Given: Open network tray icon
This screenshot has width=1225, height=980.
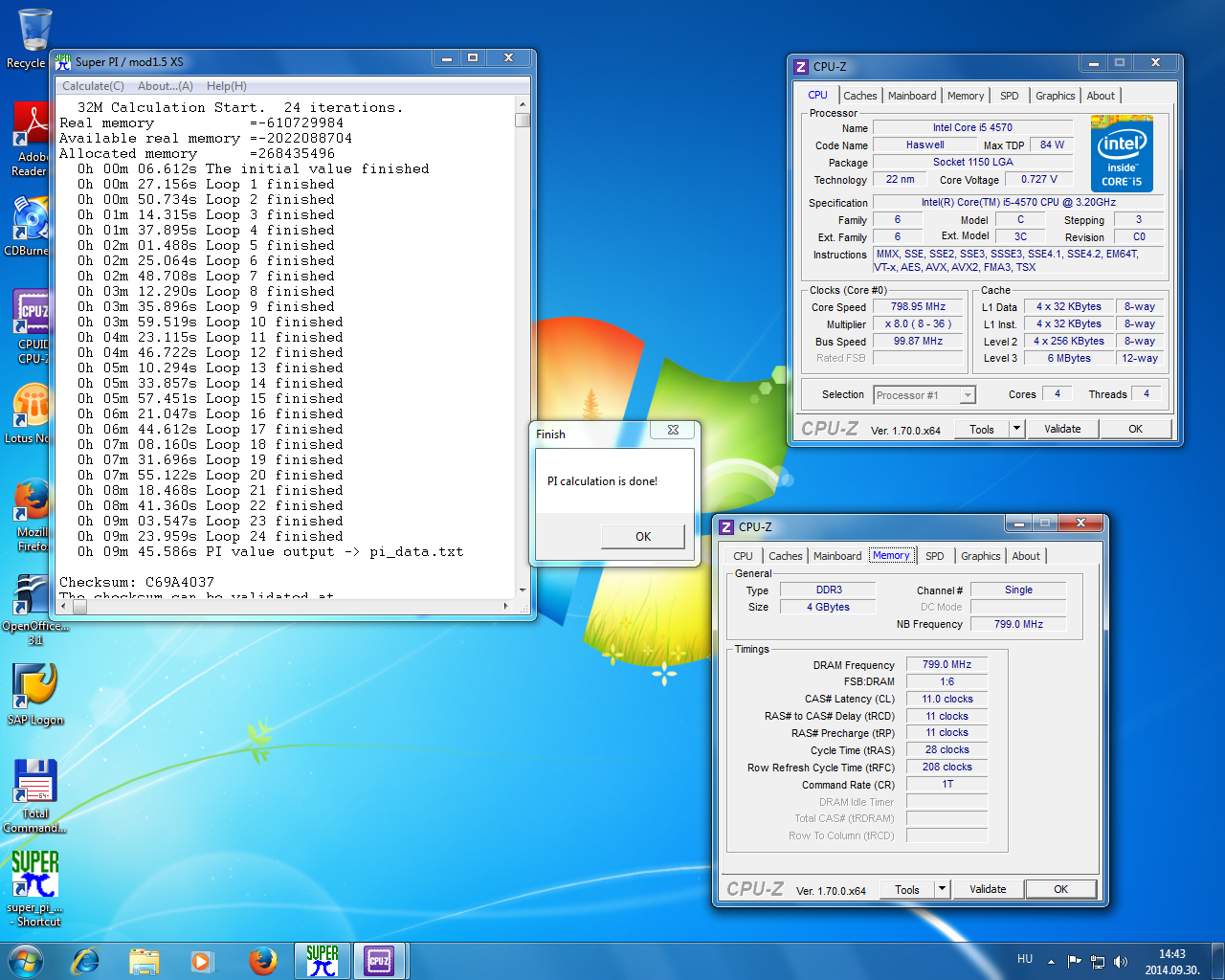Looking at the screenshot, I should 1098,961.
